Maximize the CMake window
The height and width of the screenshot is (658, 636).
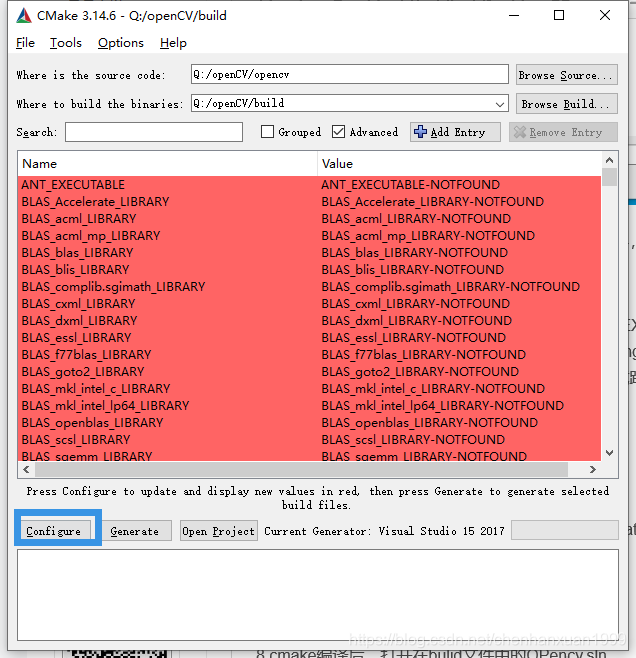559,16
